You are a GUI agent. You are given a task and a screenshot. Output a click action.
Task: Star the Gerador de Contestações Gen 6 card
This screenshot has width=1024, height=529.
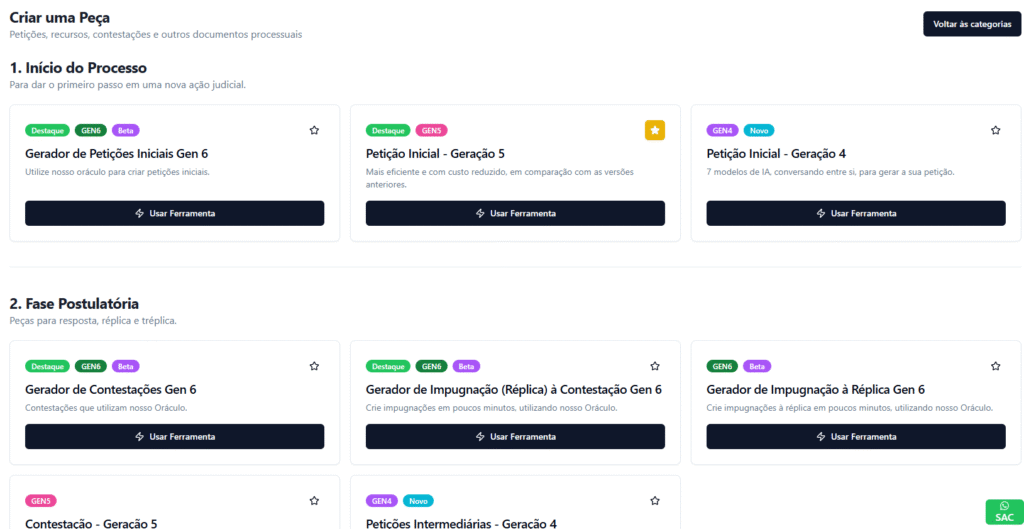pos(314,366)
